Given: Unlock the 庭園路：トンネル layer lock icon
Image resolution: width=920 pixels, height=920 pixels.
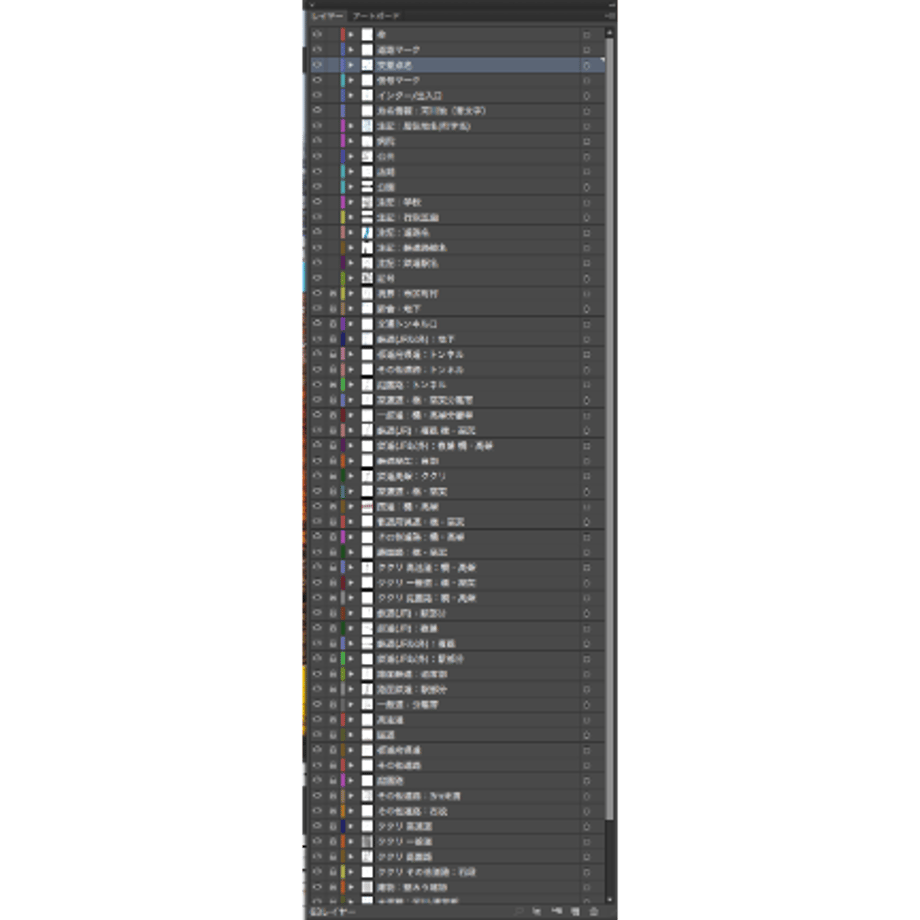Looking at the screenshot, I should click(333, 385).
